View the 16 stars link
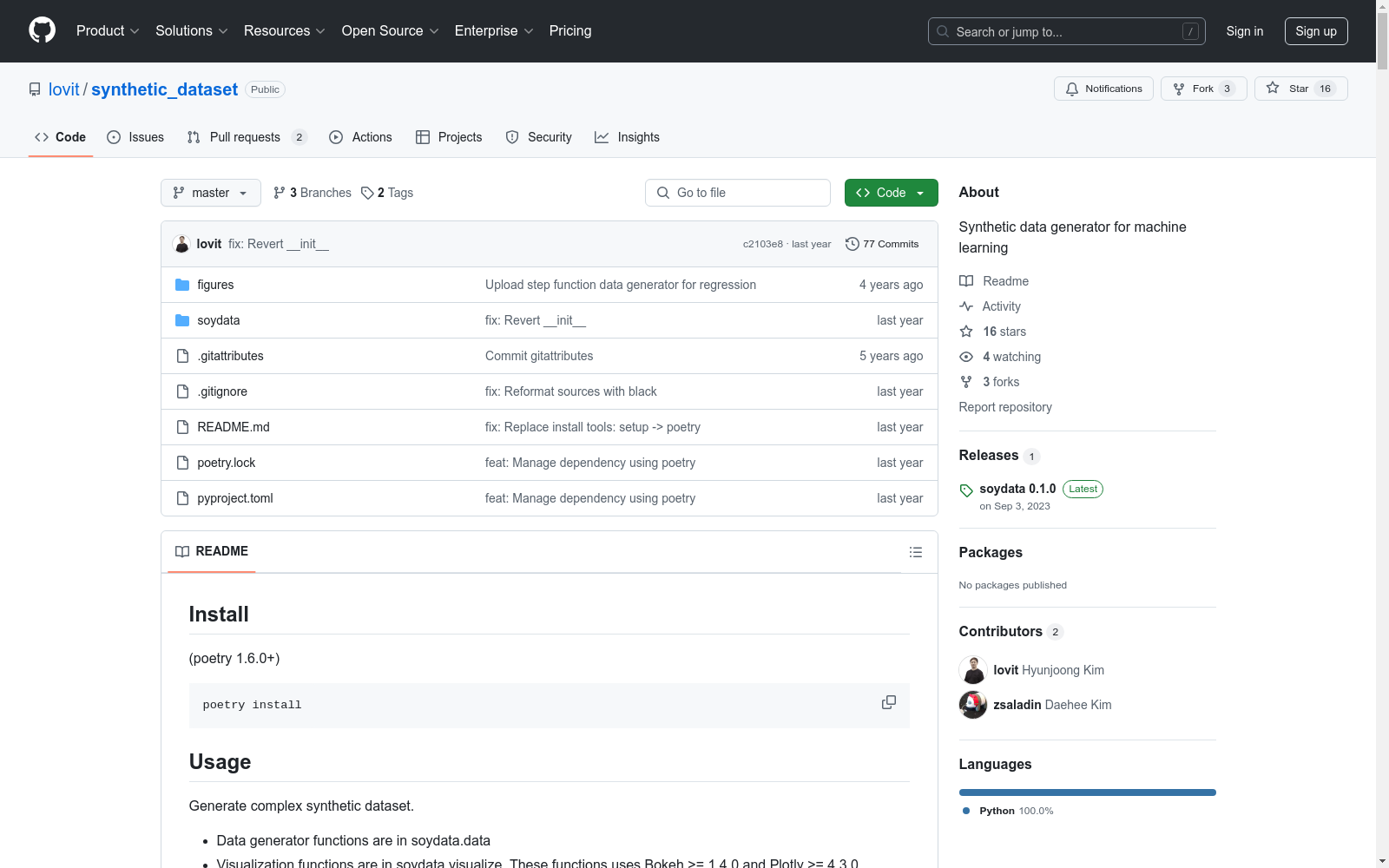 click(993, 332)
